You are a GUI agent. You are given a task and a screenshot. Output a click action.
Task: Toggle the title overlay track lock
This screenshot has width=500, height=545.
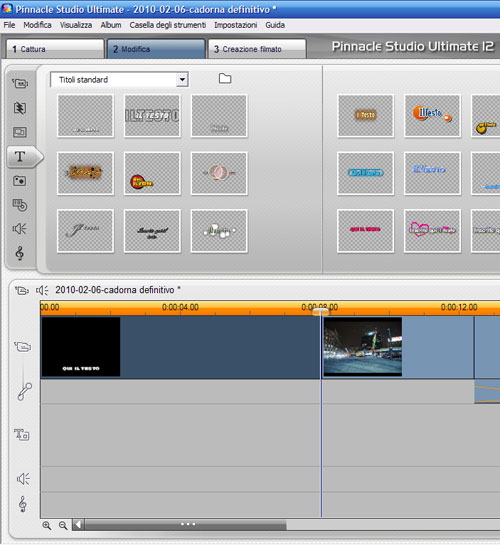22,434
